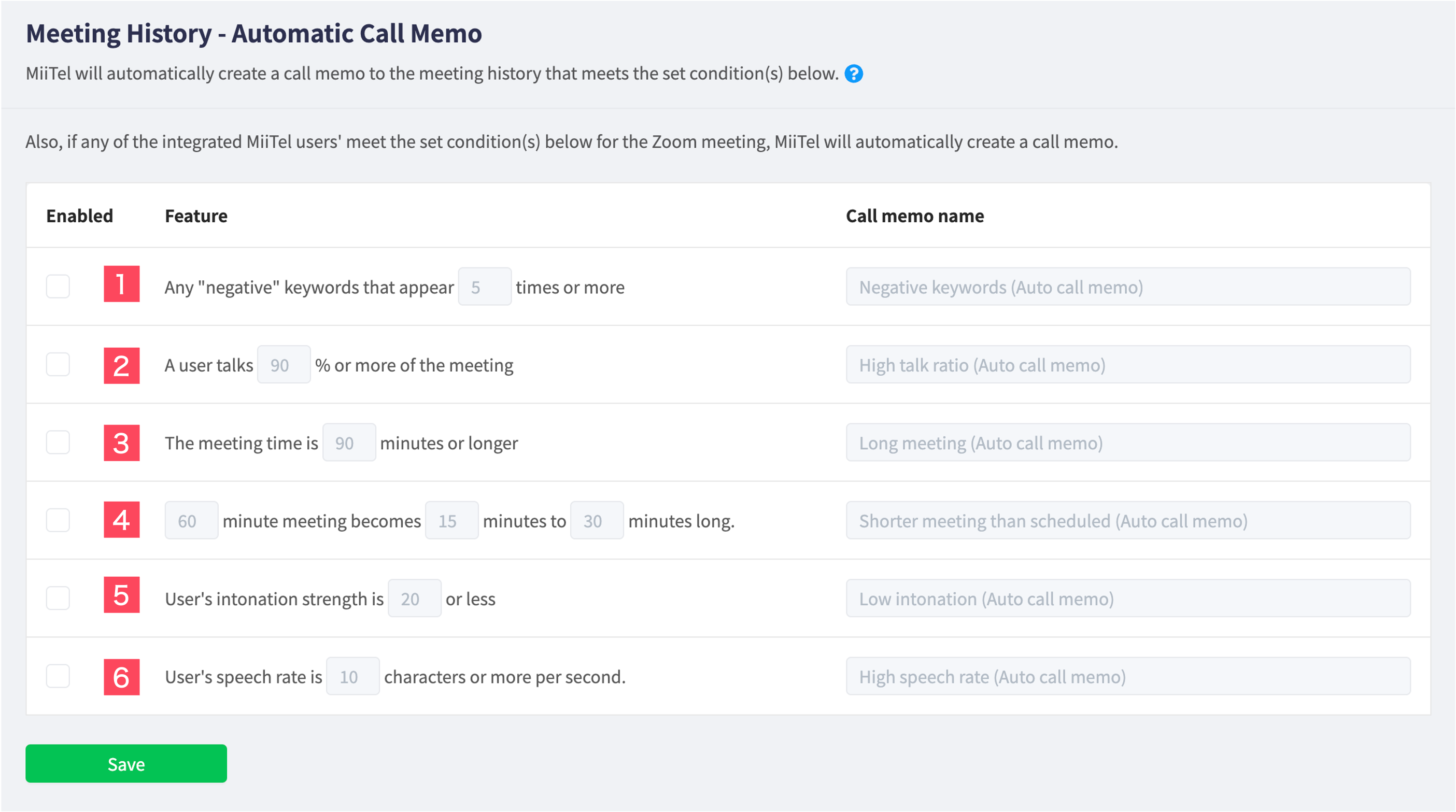Select the meeting time minutes or longer field
The width and height of the screenshot is (1456, 812).
[x=349, y=443]
